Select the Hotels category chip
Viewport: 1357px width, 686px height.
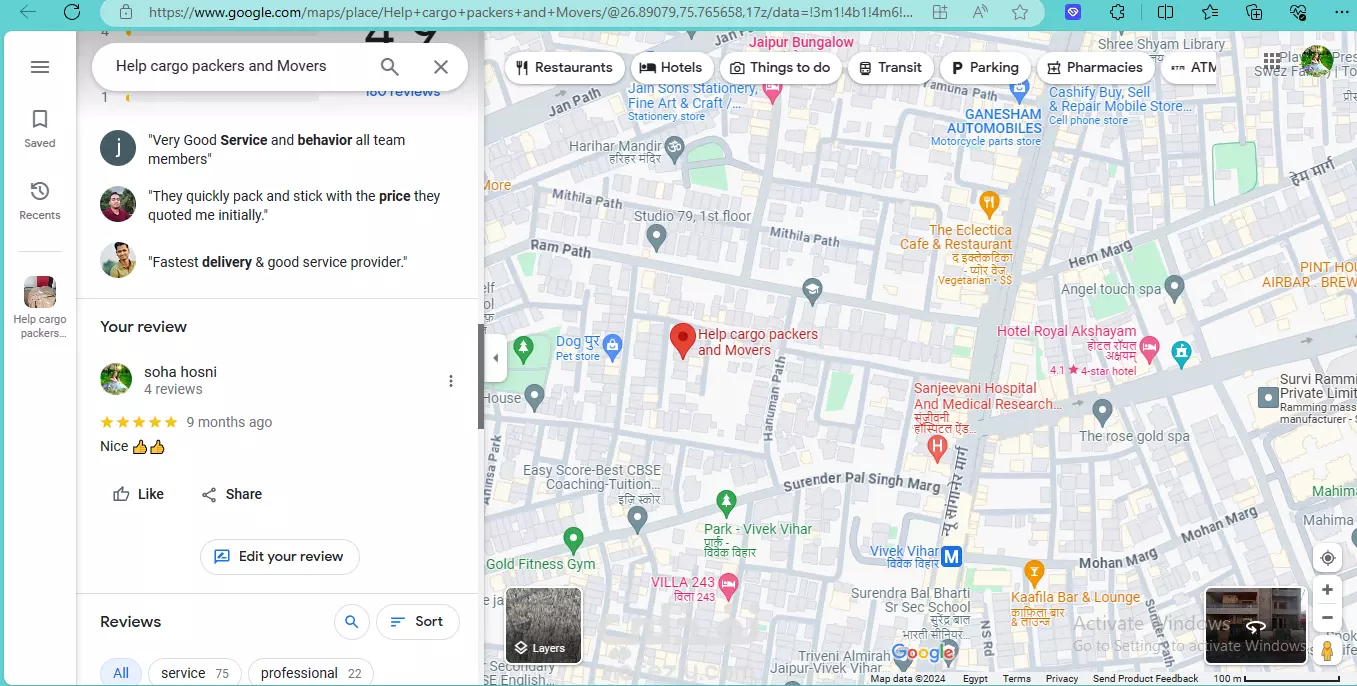[671, 68]
